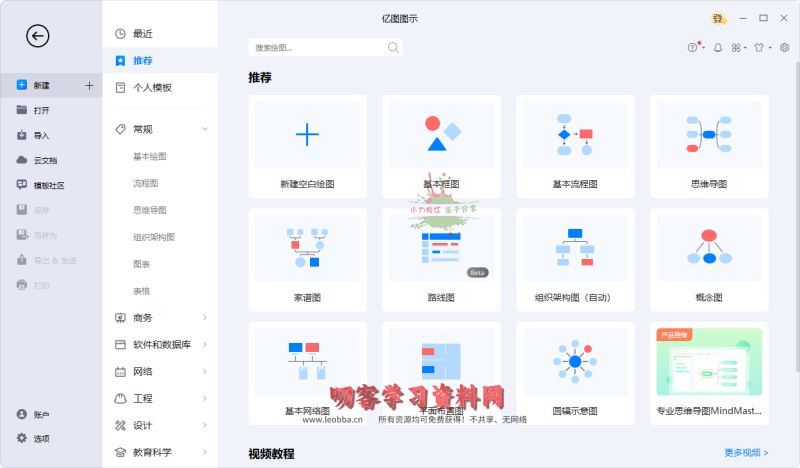Select 组织架构图 subcategory

[154, 237]
